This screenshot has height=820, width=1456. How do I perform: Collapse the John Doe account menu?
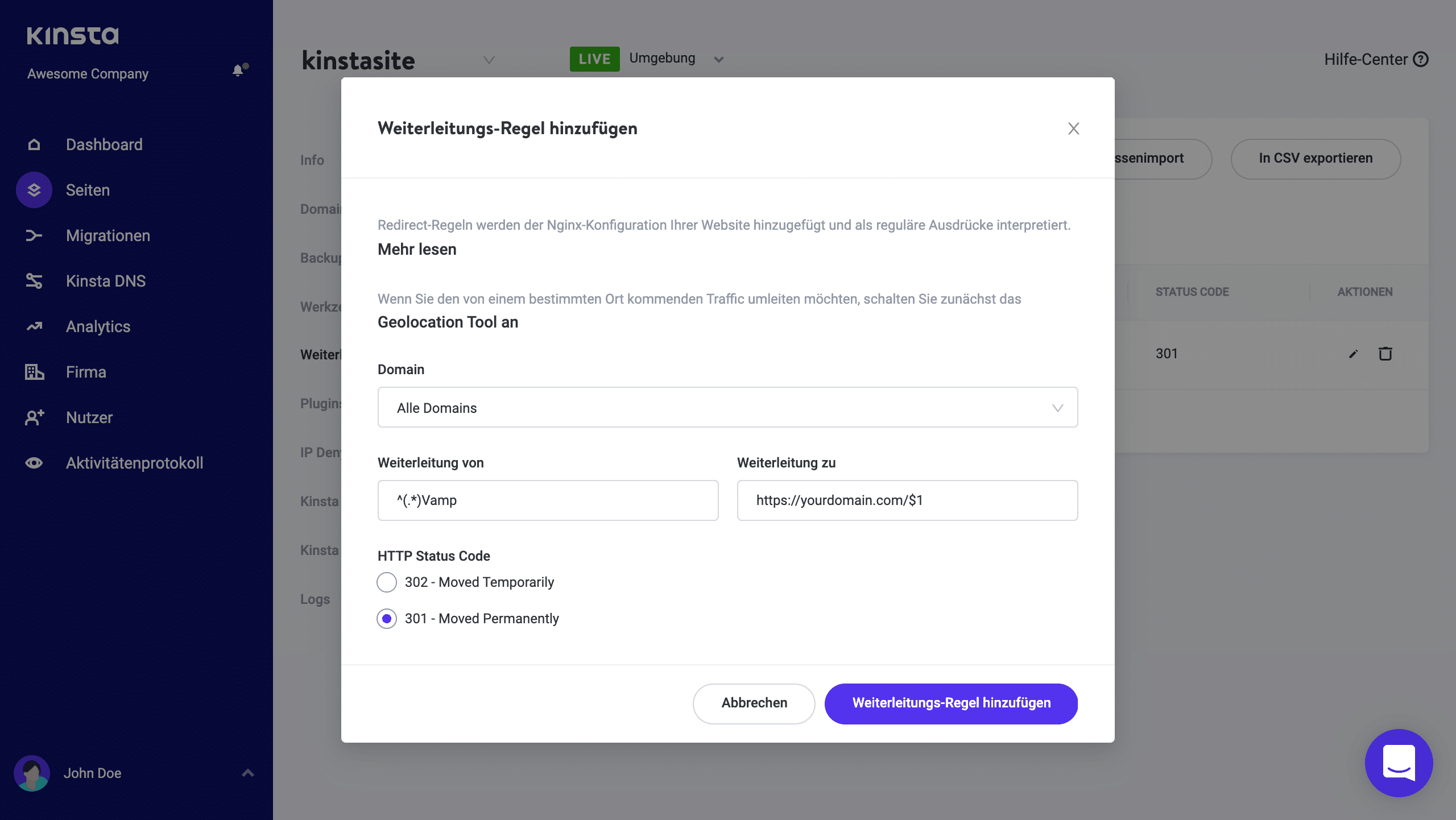click(x=247, y=773)
